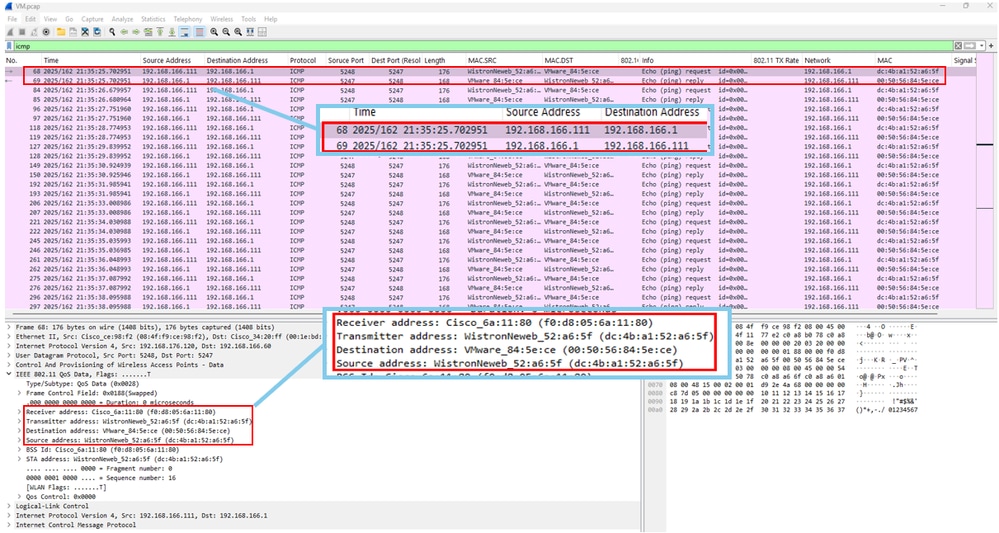
Task: Click the Go forward arrow icon
Action: coord(136,32)
